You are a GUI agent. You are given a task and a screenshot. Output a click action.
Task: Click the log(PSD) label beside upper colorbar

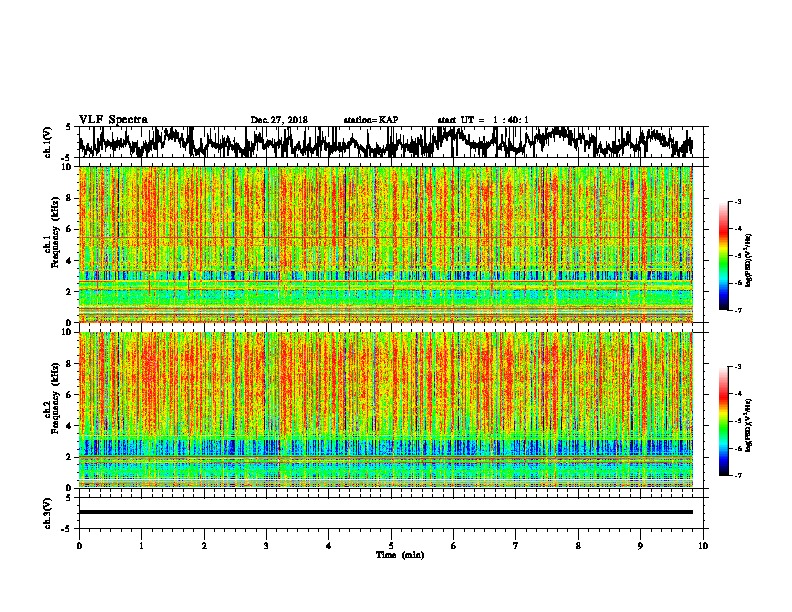(748, 260)
